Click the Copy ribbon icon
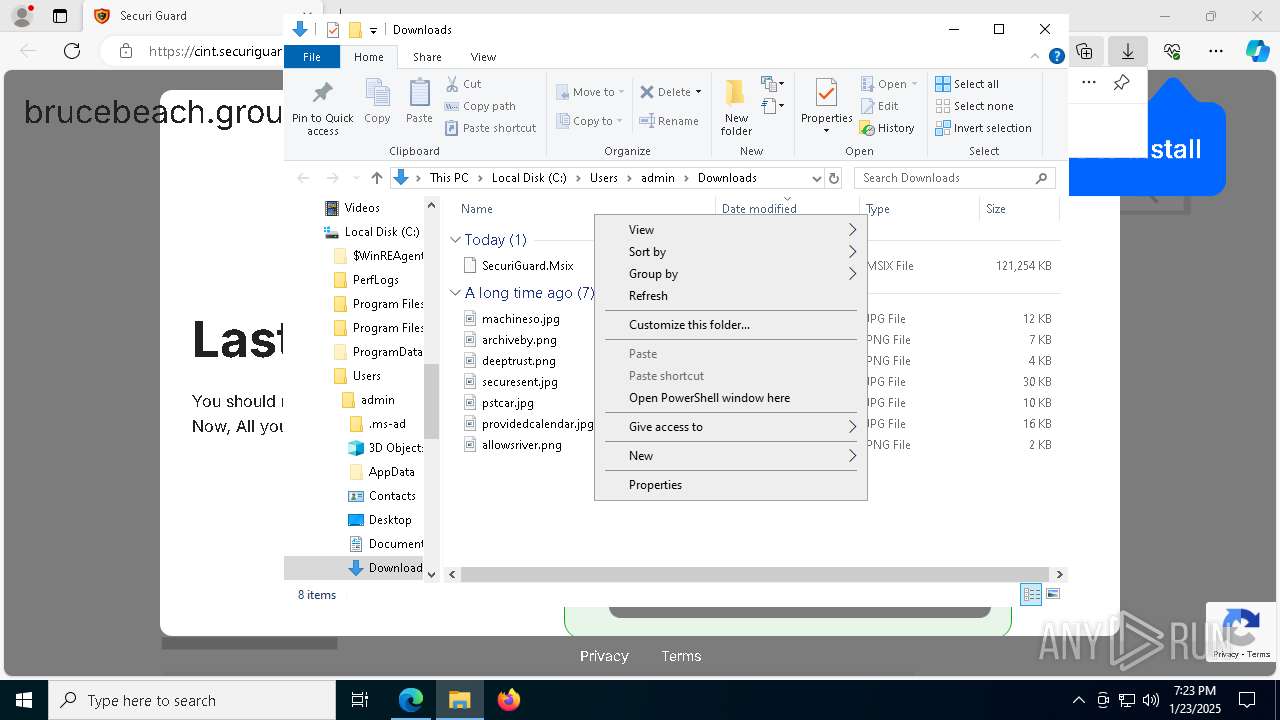1280x720 pixels. [377, 101]
